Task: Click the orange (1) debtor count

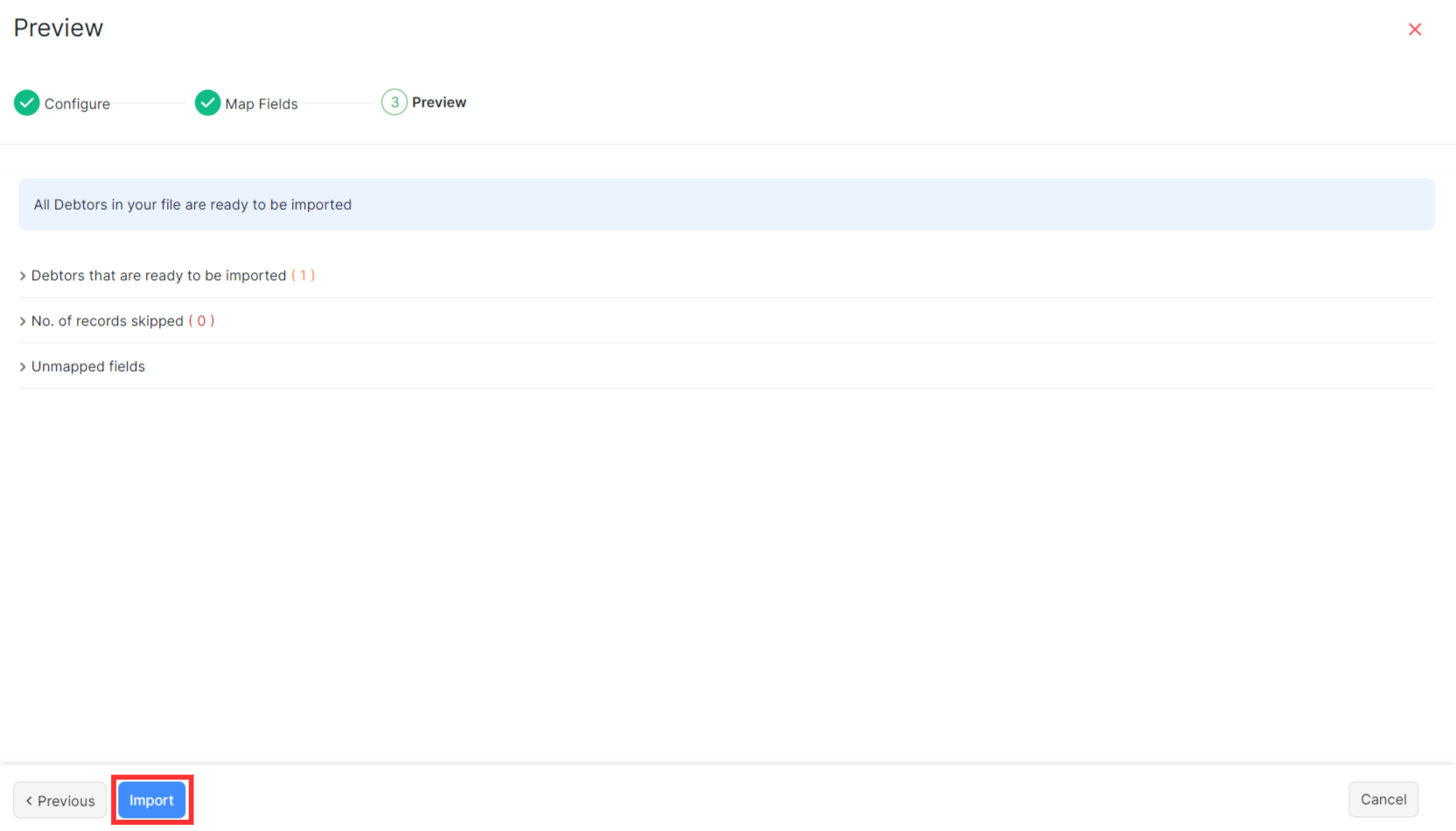Action: (303, 276)
